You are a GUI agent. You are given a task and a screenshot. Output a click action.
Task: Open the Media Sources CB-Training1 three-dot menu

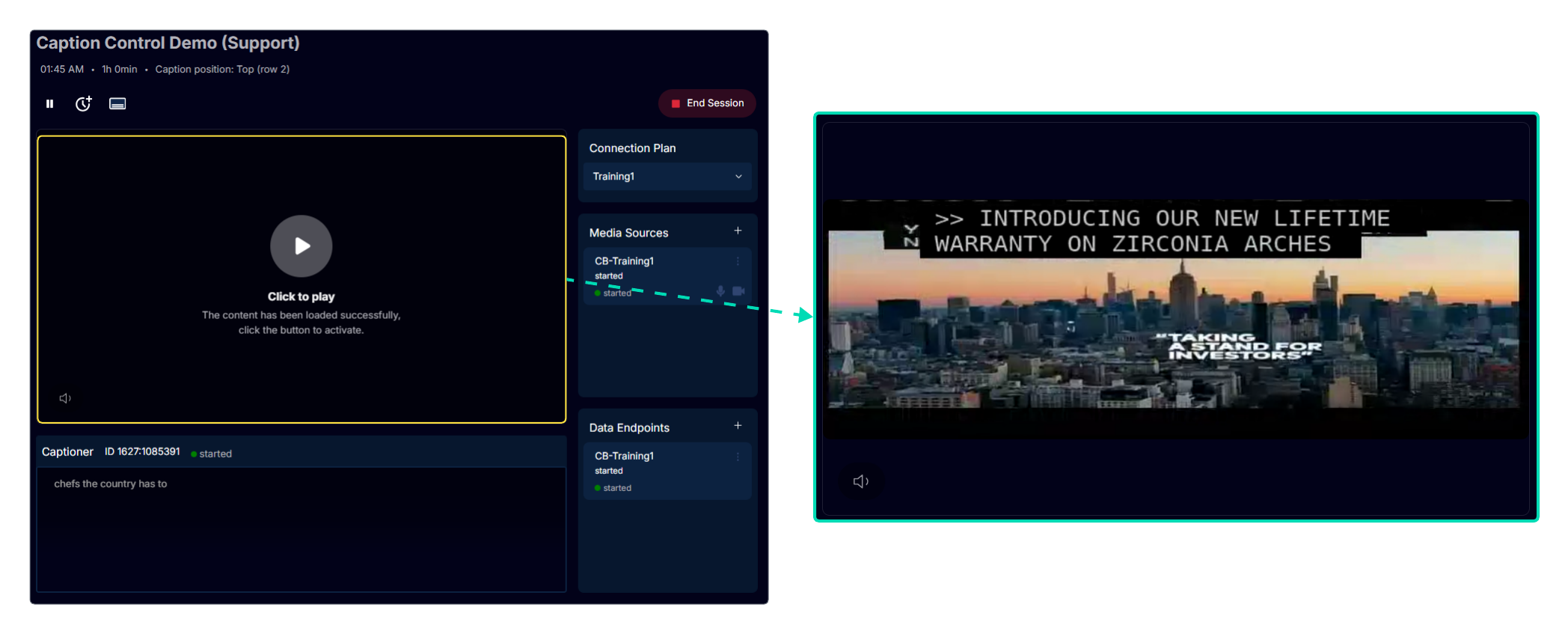pyautogui.click(x=738, y=261)
